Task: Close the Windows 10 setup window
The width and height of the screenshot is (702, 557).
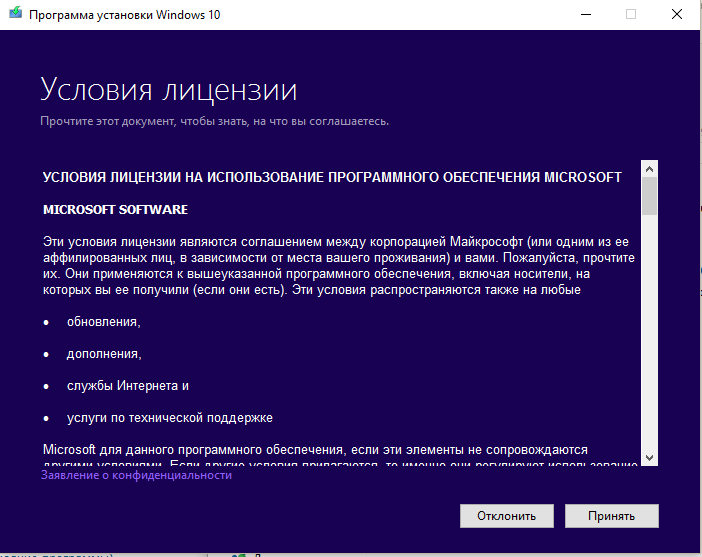Action: (677, 14)
